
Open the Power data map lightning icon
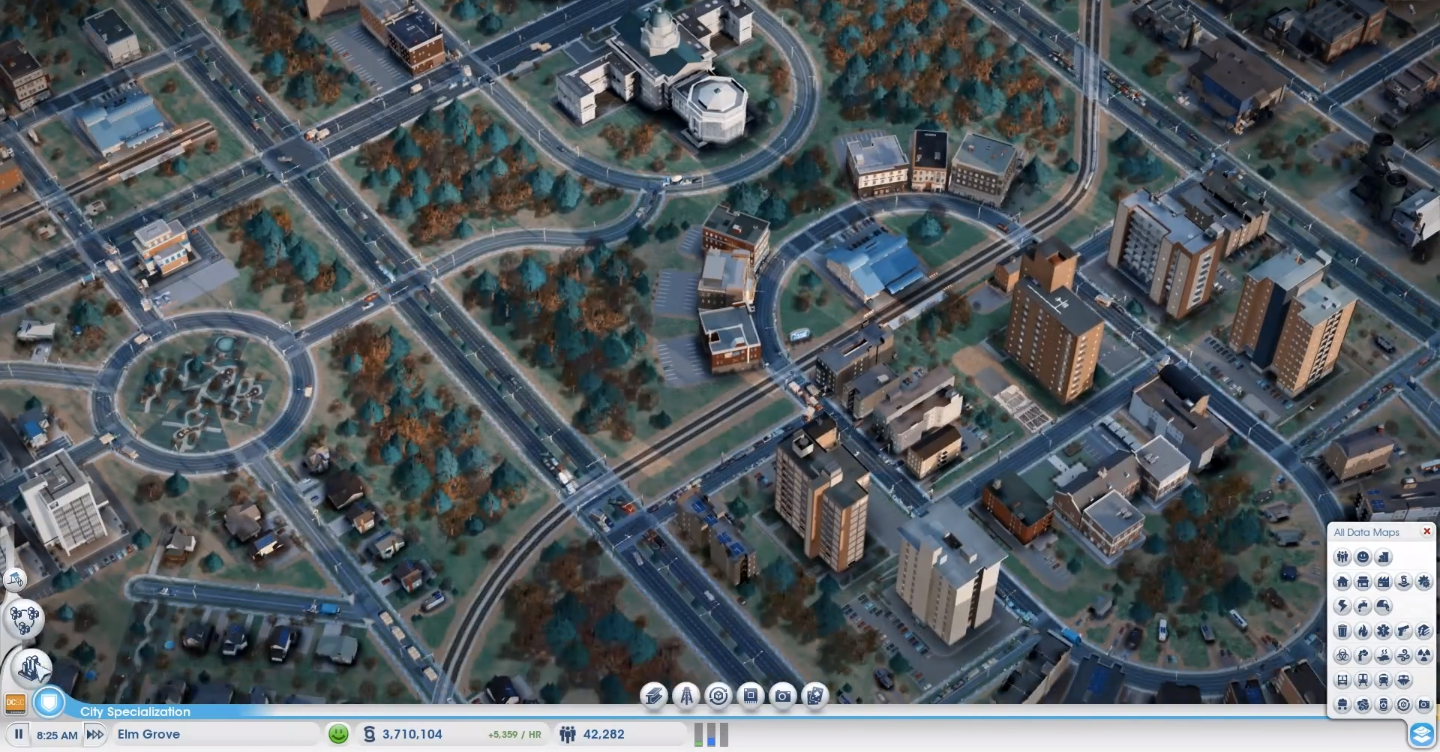[x=1342, y=607]
